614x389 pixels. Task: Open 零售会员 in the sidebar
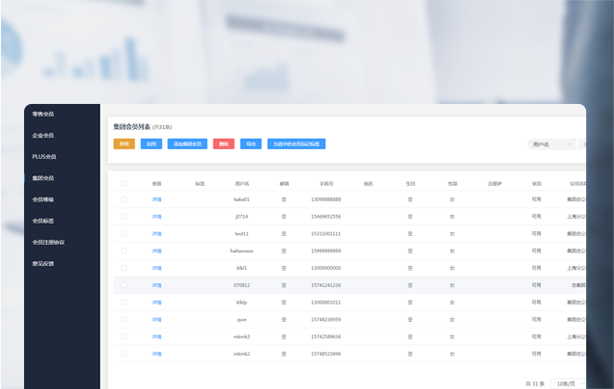(x=43, y=114)
